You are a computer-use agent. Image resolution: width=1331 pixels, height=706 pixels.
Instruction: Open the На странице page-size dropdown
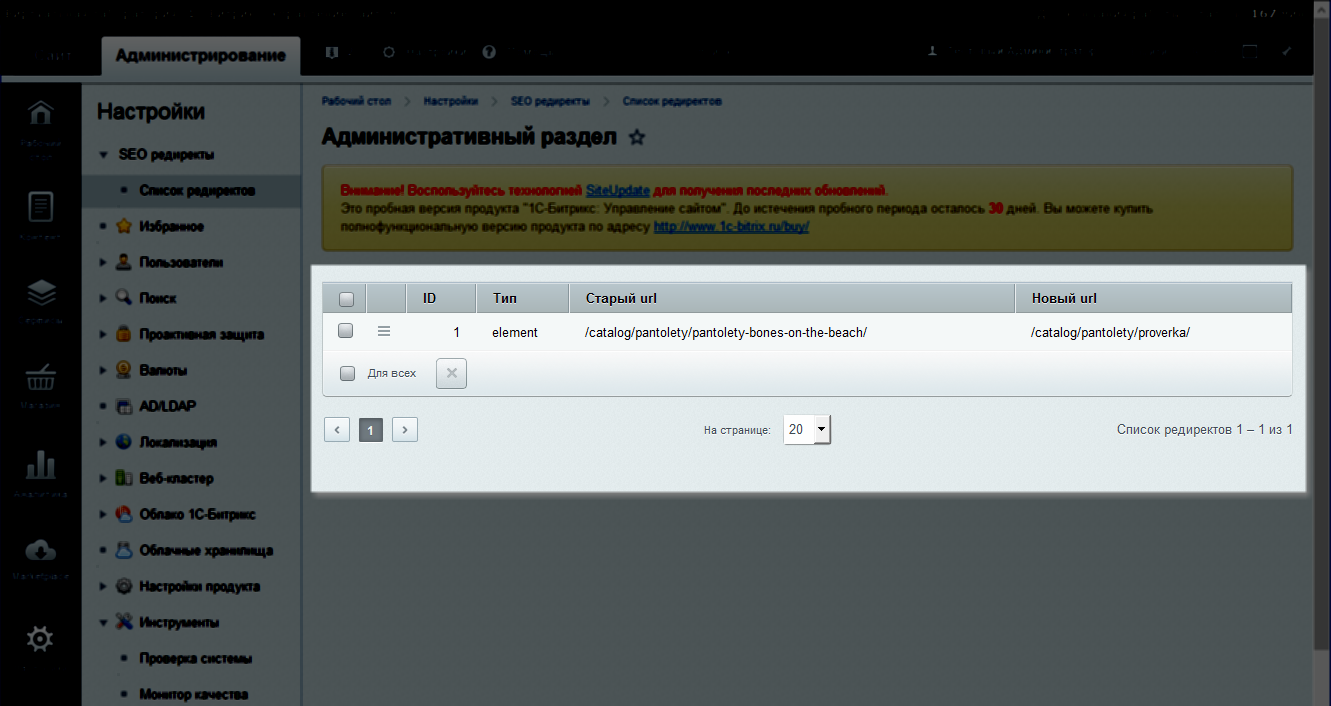(x=807, y=428)
